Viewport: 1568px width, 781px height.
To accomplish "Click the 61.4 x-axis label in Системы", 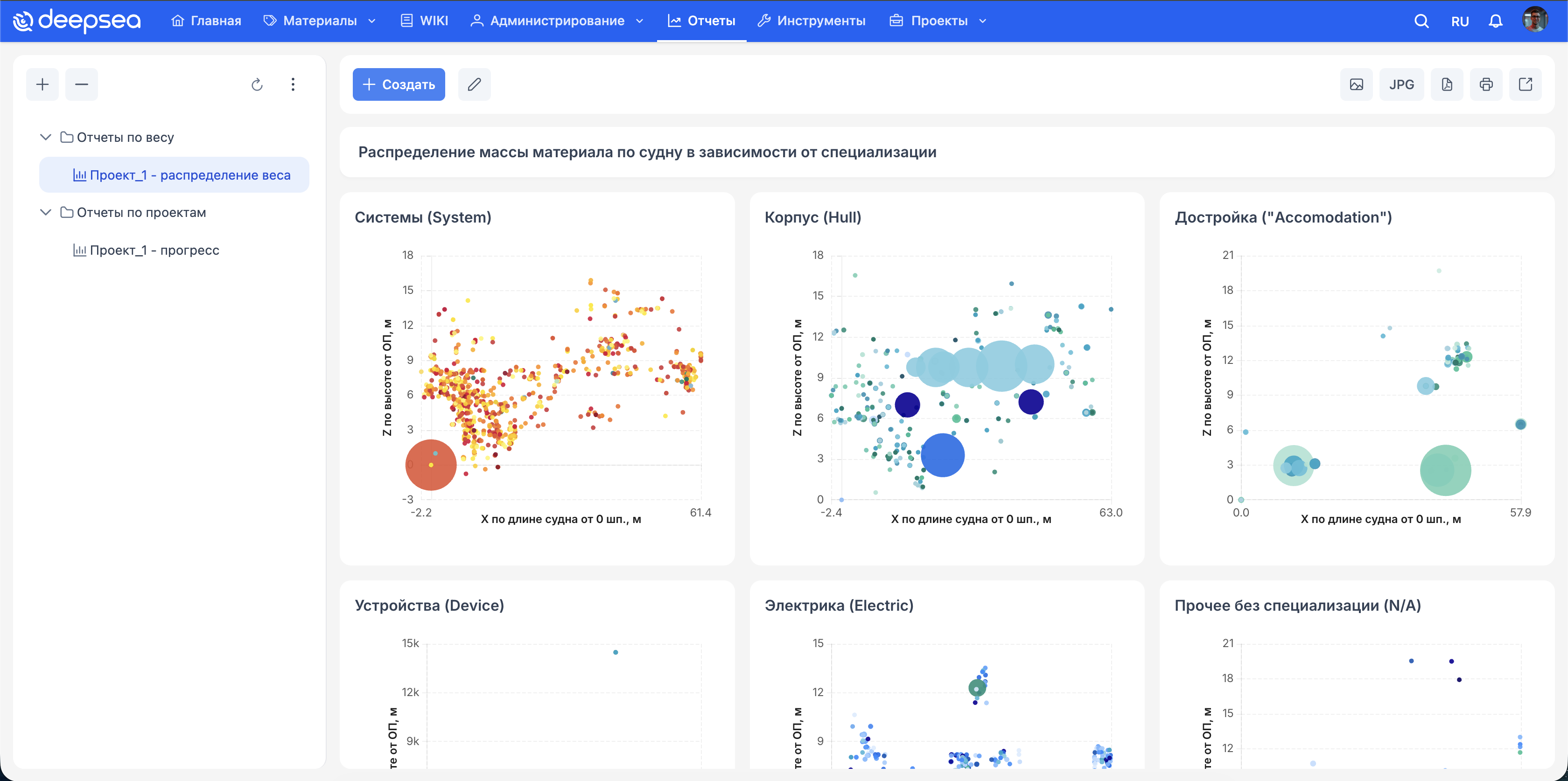I will [700, 513].
